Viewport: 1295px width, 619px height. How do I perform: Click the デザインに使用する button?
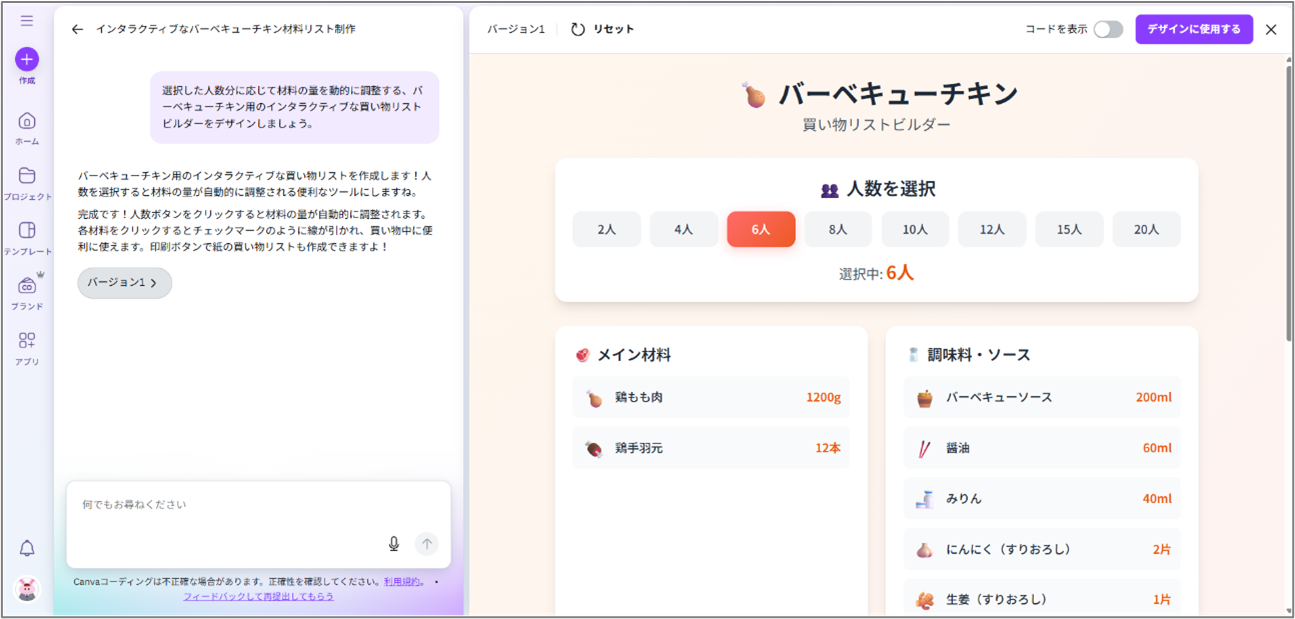(1194, 29)
